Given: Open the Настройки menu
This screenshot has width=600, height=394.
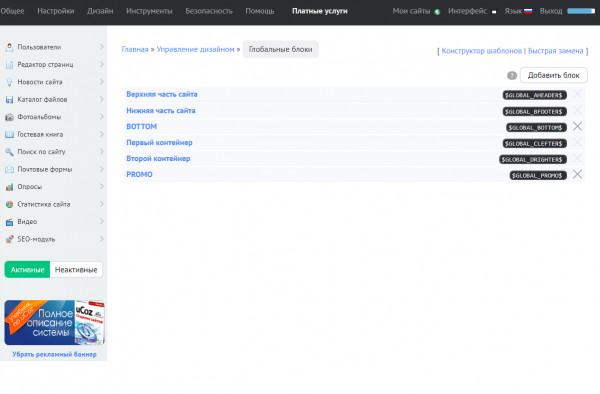Looking at the screenshot, I should point(56,11).
